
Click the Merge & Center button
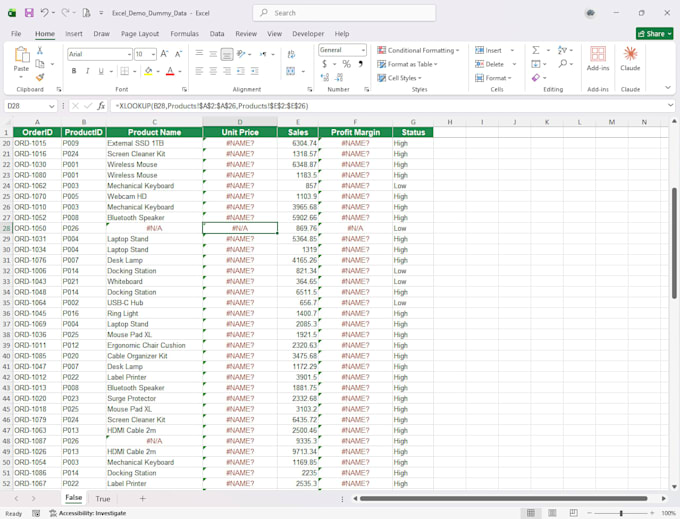click(291, 71)
